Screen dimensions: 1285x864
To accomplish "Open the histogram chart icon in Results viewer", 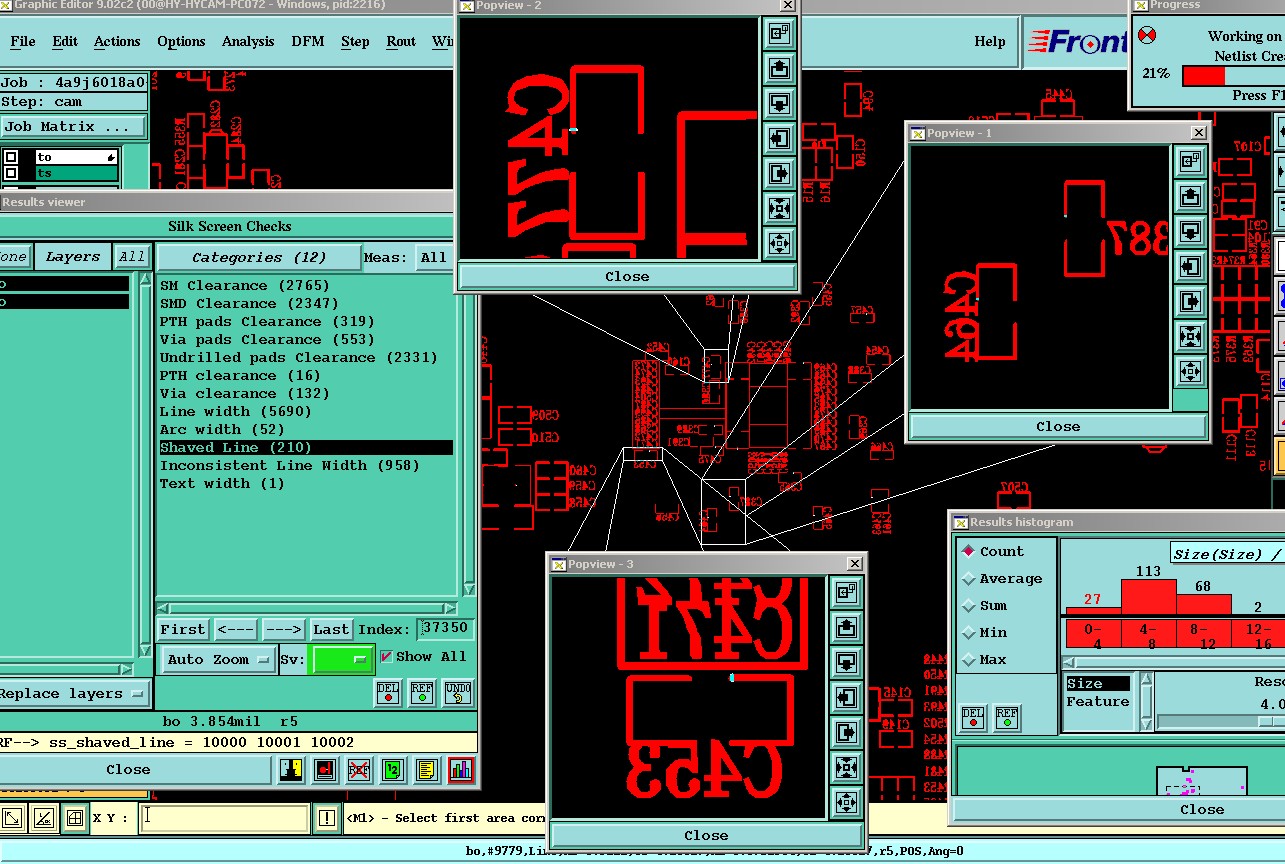I will click(x=461, y=770).
